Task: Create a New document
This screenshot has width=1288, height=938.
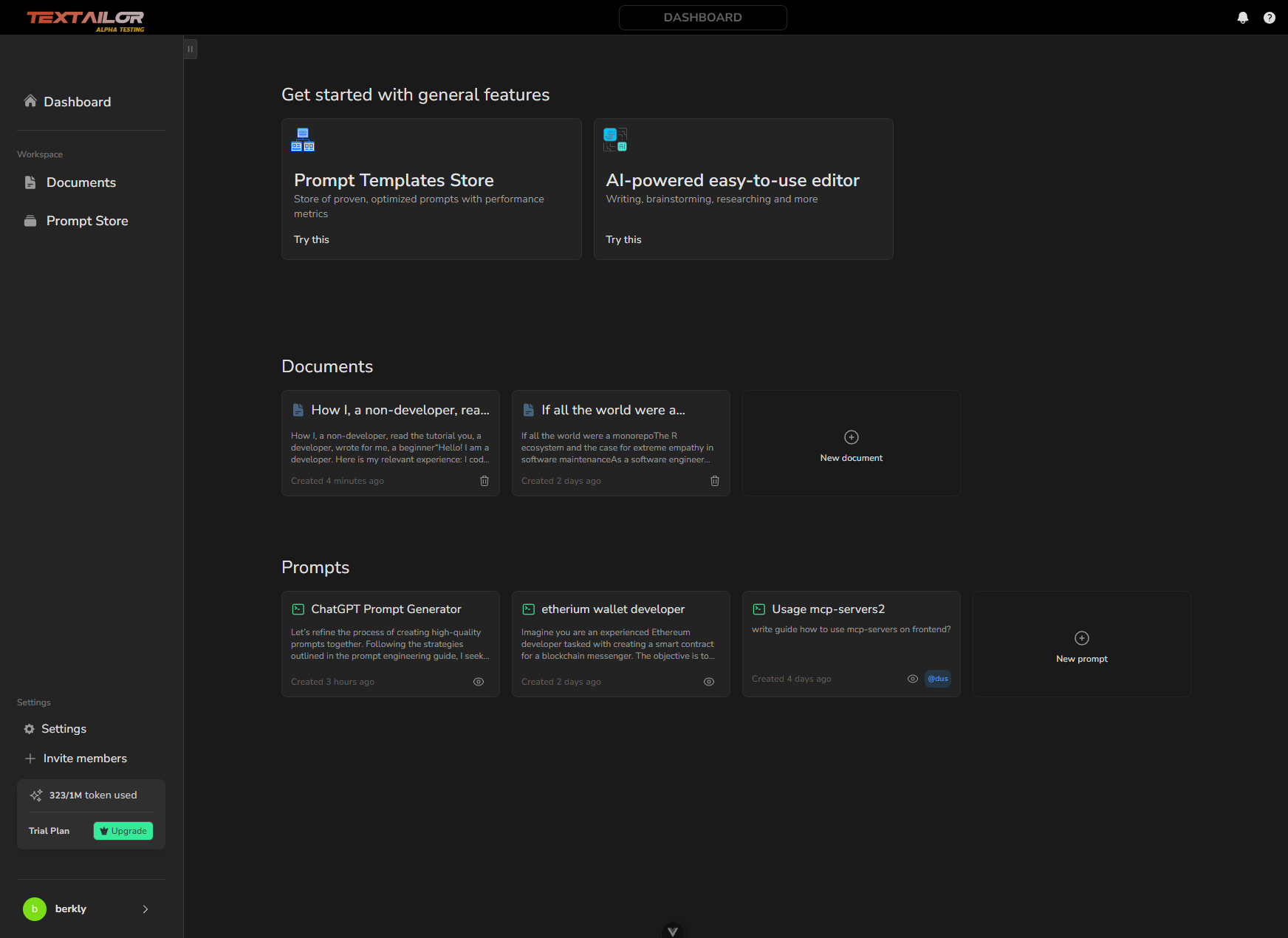Action: [851, 443]
